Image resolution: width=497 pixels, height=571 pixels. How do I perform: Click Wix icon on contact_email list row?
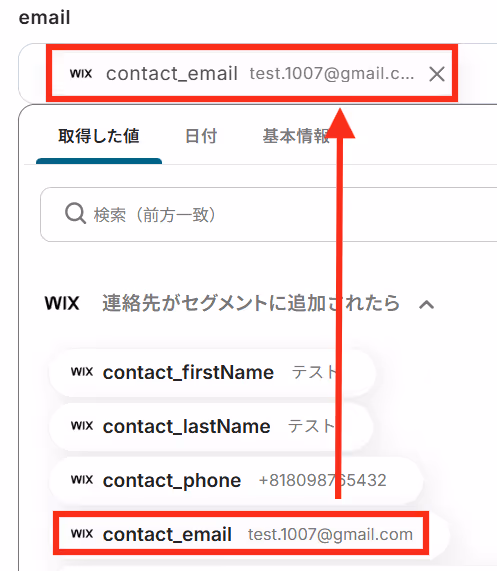(82, 533)
